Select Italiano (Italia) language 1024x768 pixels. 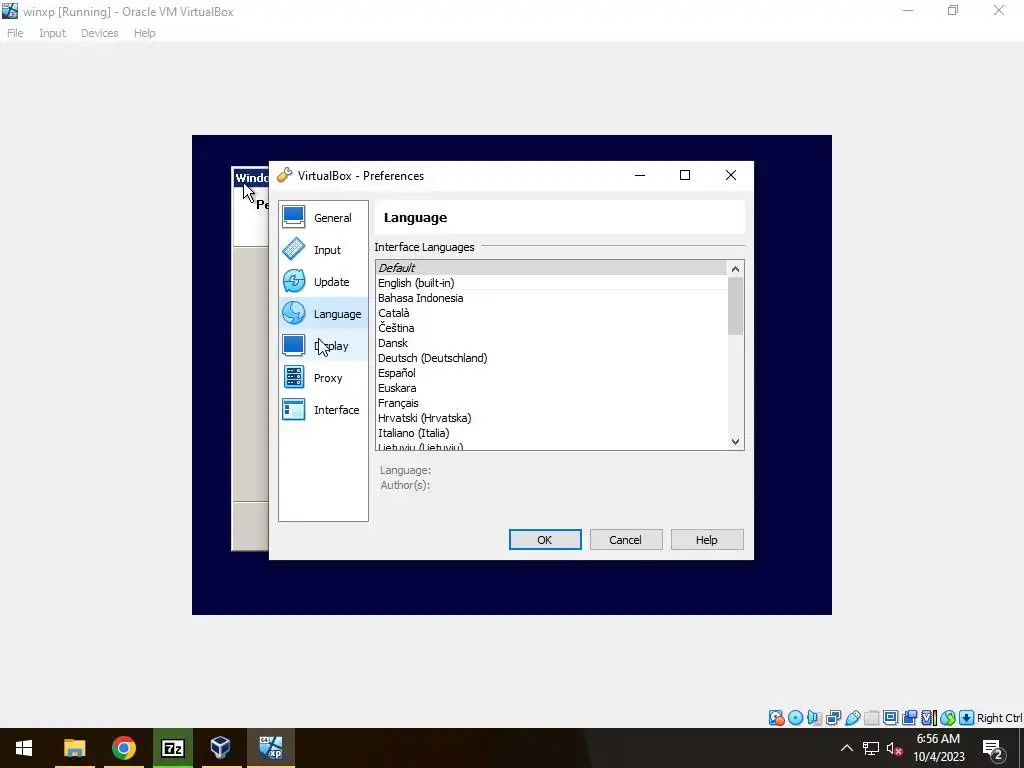point(551,433)
